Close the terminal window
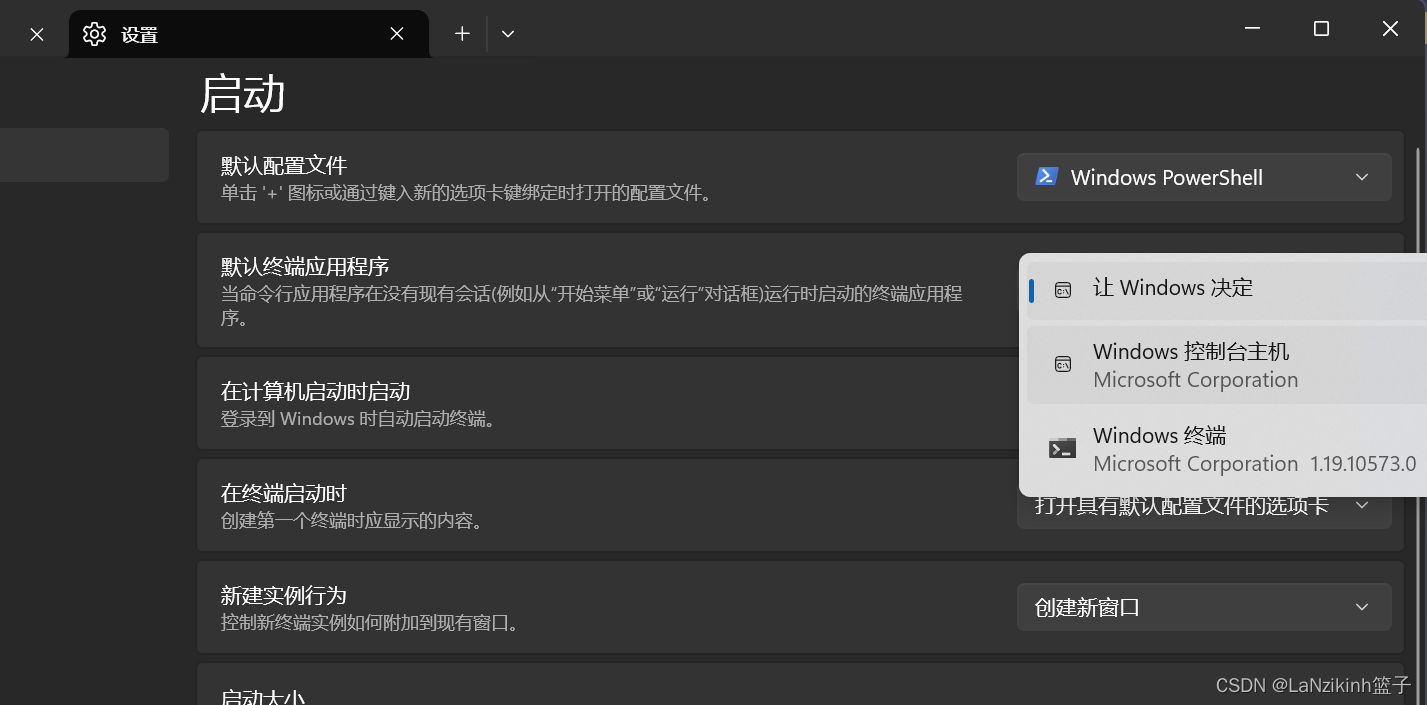The height and width of the screenshot is (705, 1427). coord(1390,29)
